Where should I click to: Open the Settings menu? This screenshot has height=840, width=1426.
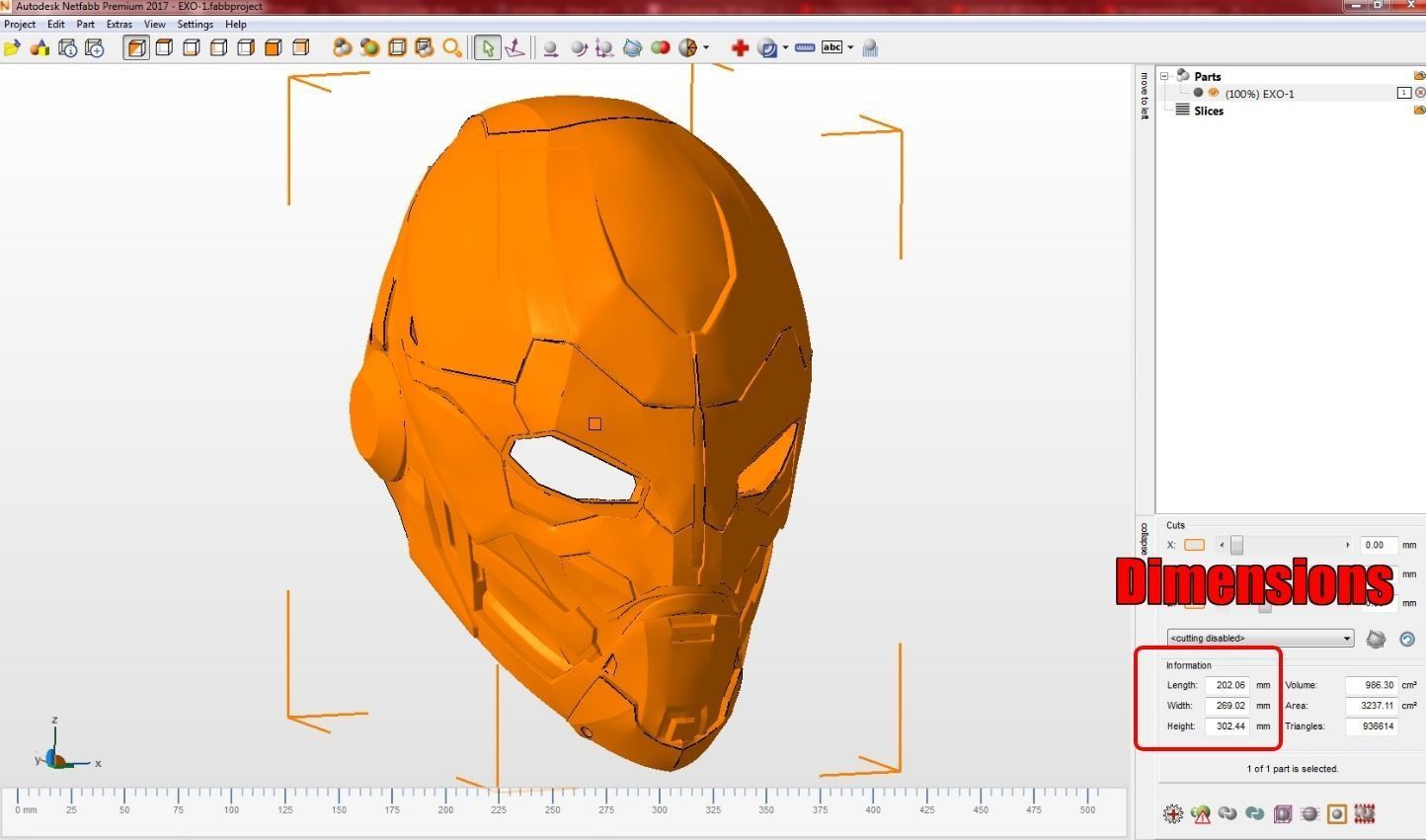pyautogui.click(x=195, y=24)
